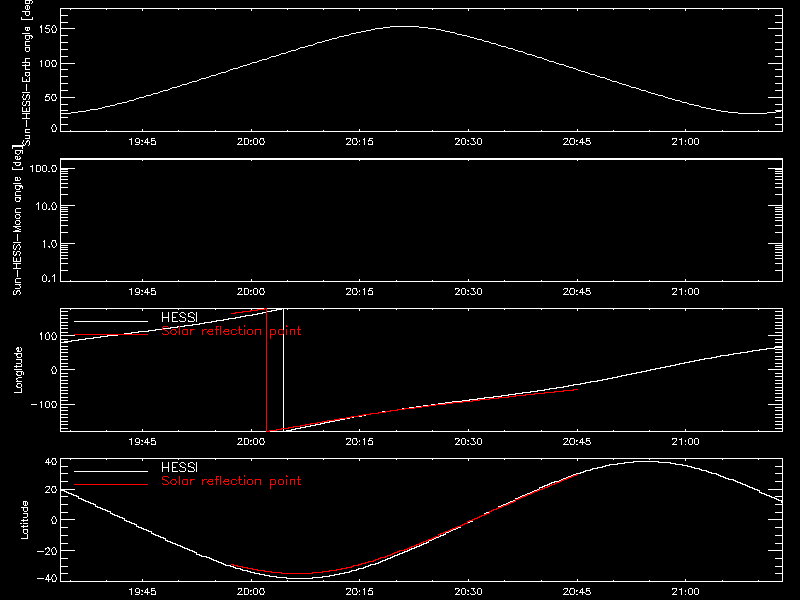Click white HESSI legend line in Longitude plot

point(111,321)
